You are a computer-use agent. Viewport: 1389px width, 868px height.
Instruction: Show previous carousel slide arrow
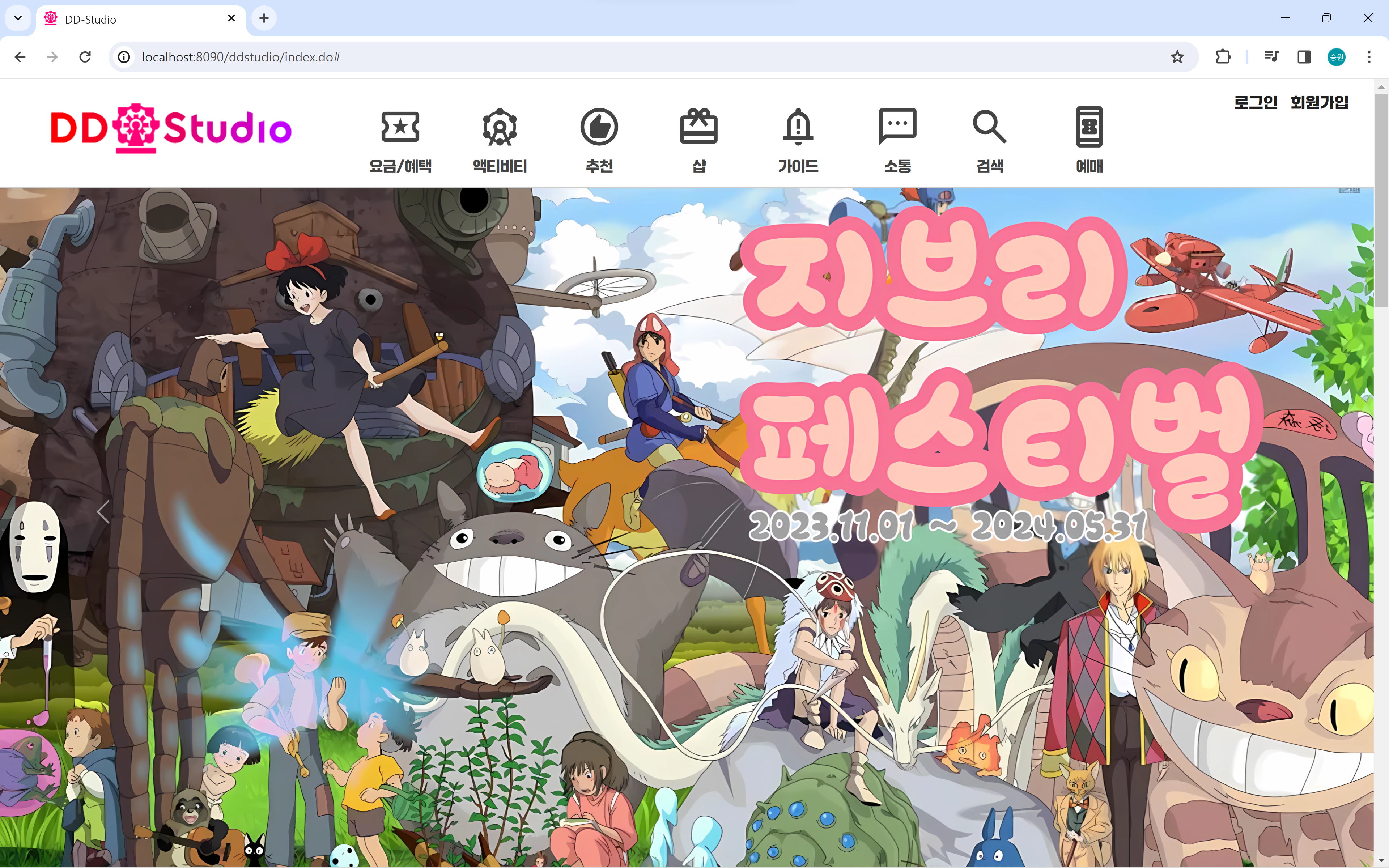pos(103,511)
